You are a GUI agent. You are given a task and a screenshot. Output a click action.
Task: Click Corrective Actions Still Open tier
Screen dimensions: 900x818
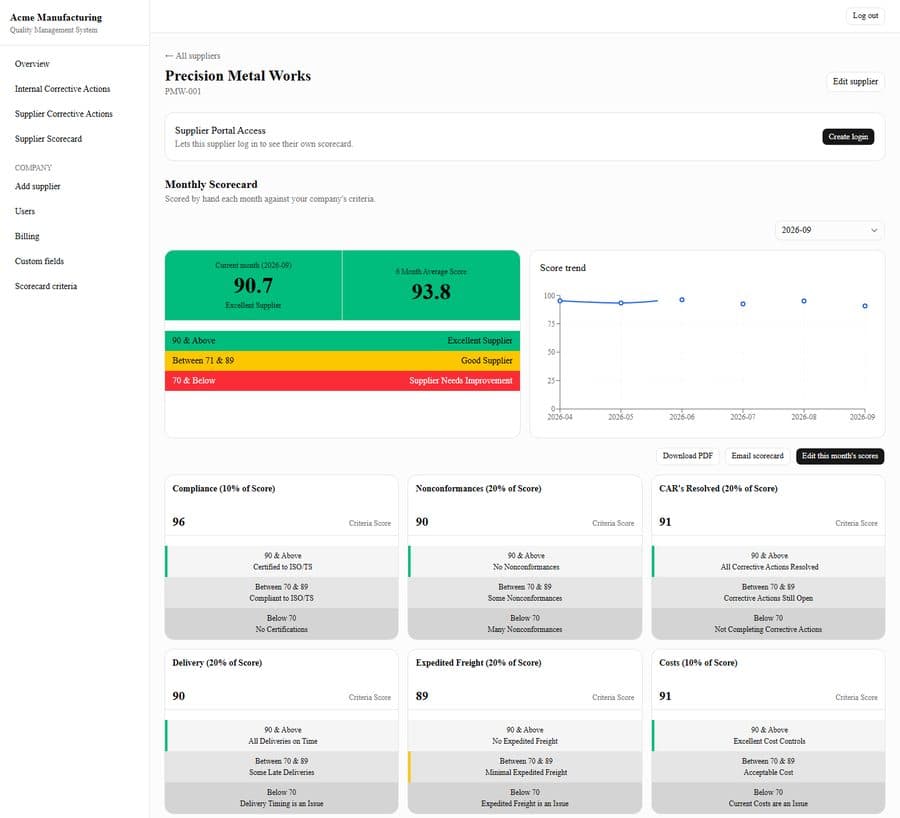pos(768,592)
